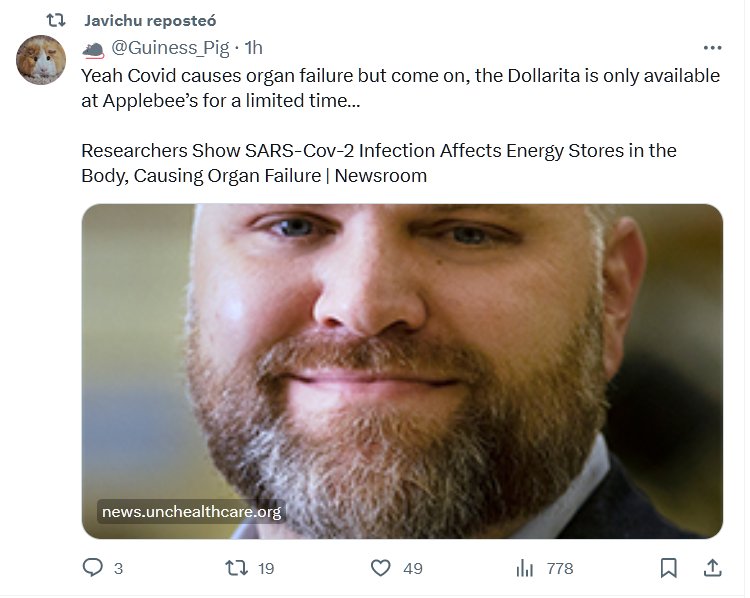The width and height of the screenshot is (750, 598).
Task: Like the post with the heart icon
Action: coord(381,568)
